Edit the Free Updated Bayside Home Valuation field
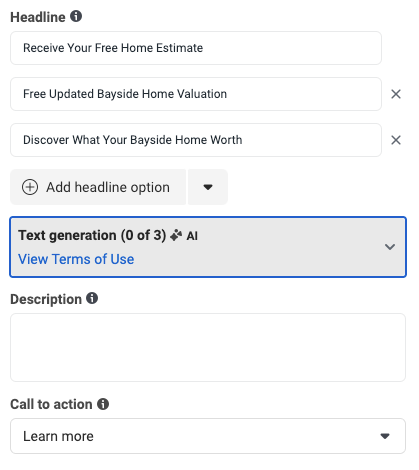Image resolution: width=419 pixels, height=470 pixels. coord(196,94)
